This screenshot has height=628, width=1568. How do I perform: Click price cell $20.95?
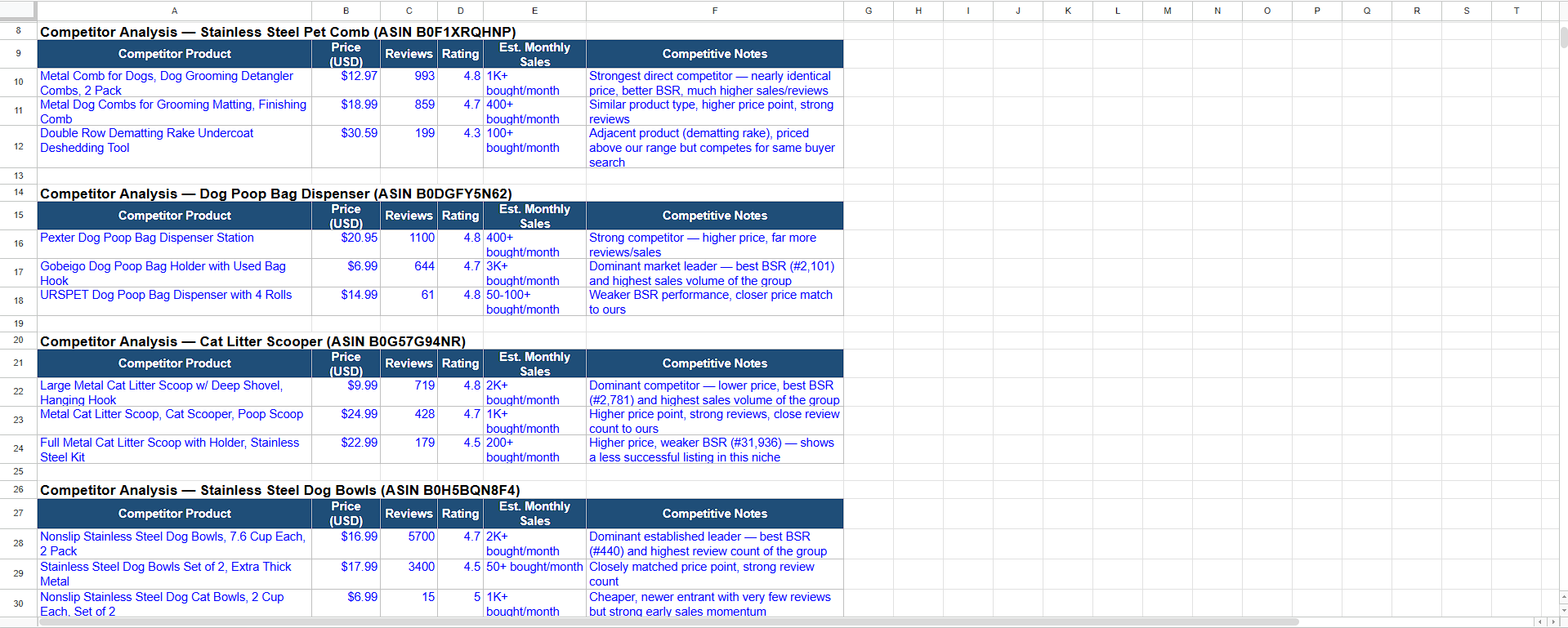click(x=346, y=244)
